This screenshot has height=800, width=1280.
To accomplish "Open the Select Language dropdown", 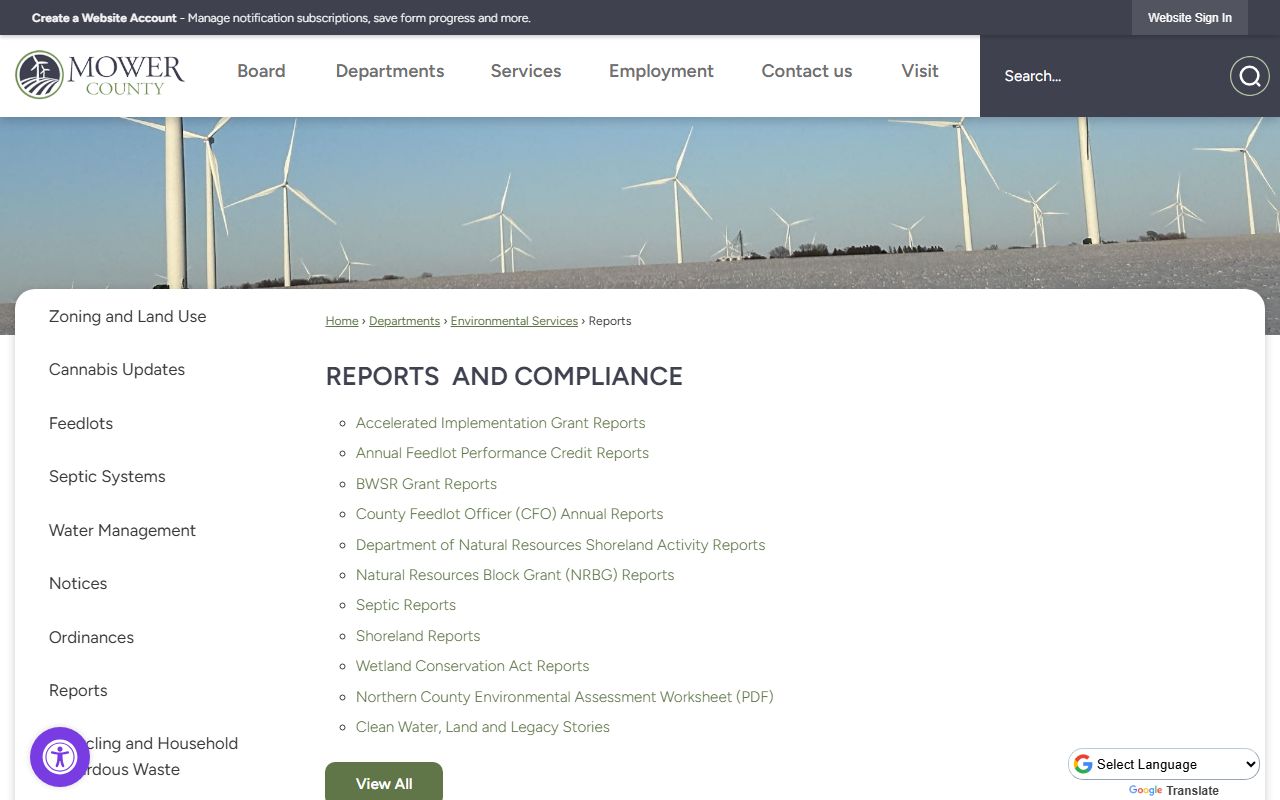I will [x=1164, y=764].
